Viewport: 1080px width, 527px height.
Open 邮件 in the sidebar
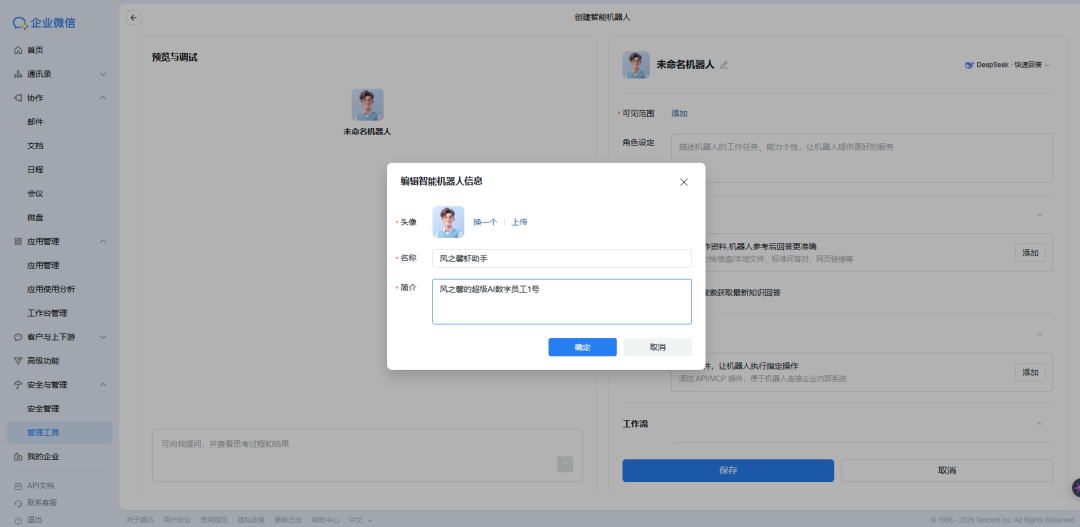(36, 122)
